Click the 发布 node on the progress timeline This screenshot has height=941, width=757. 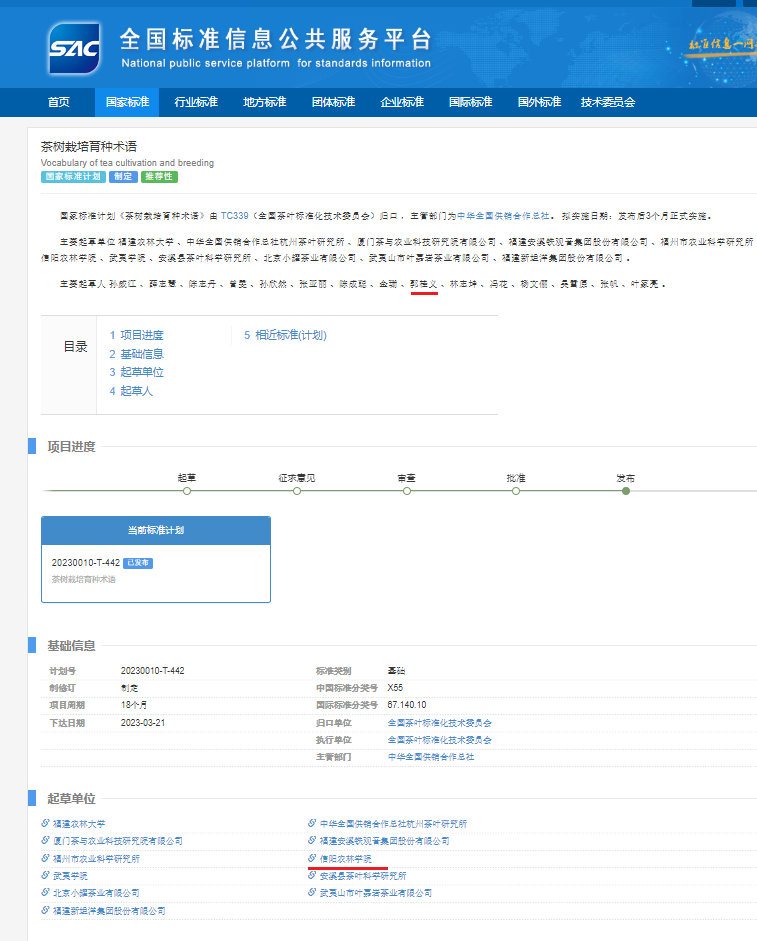(x=626, y=490)
